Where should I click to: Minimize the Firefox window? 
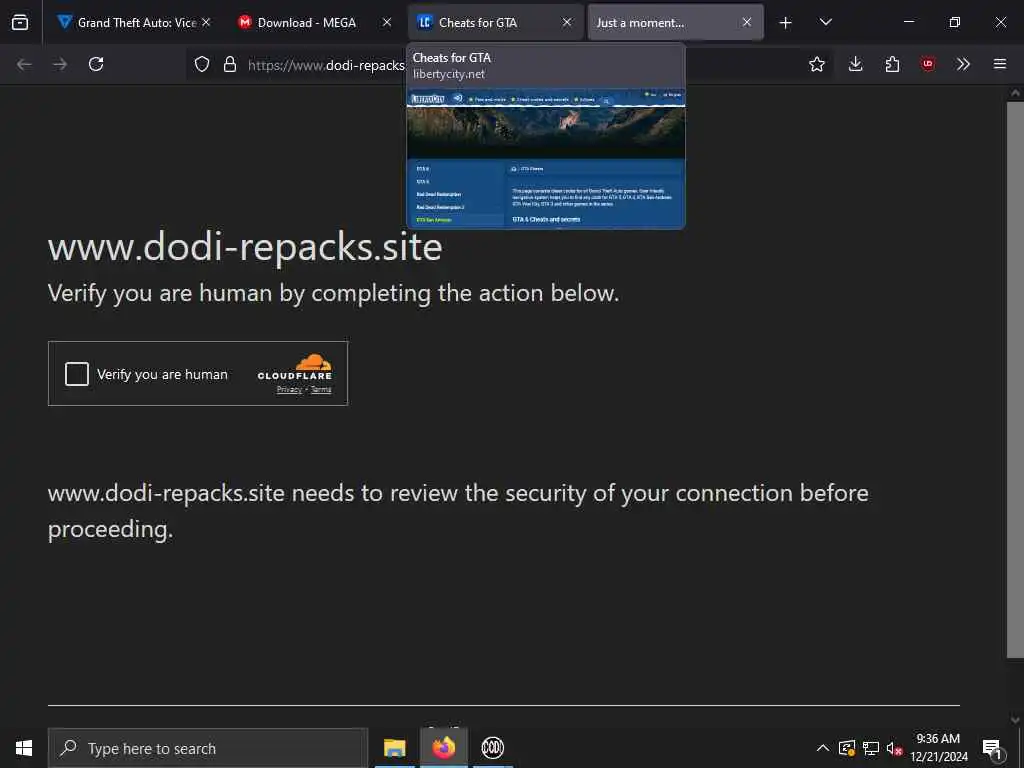[x=908, y=22]
